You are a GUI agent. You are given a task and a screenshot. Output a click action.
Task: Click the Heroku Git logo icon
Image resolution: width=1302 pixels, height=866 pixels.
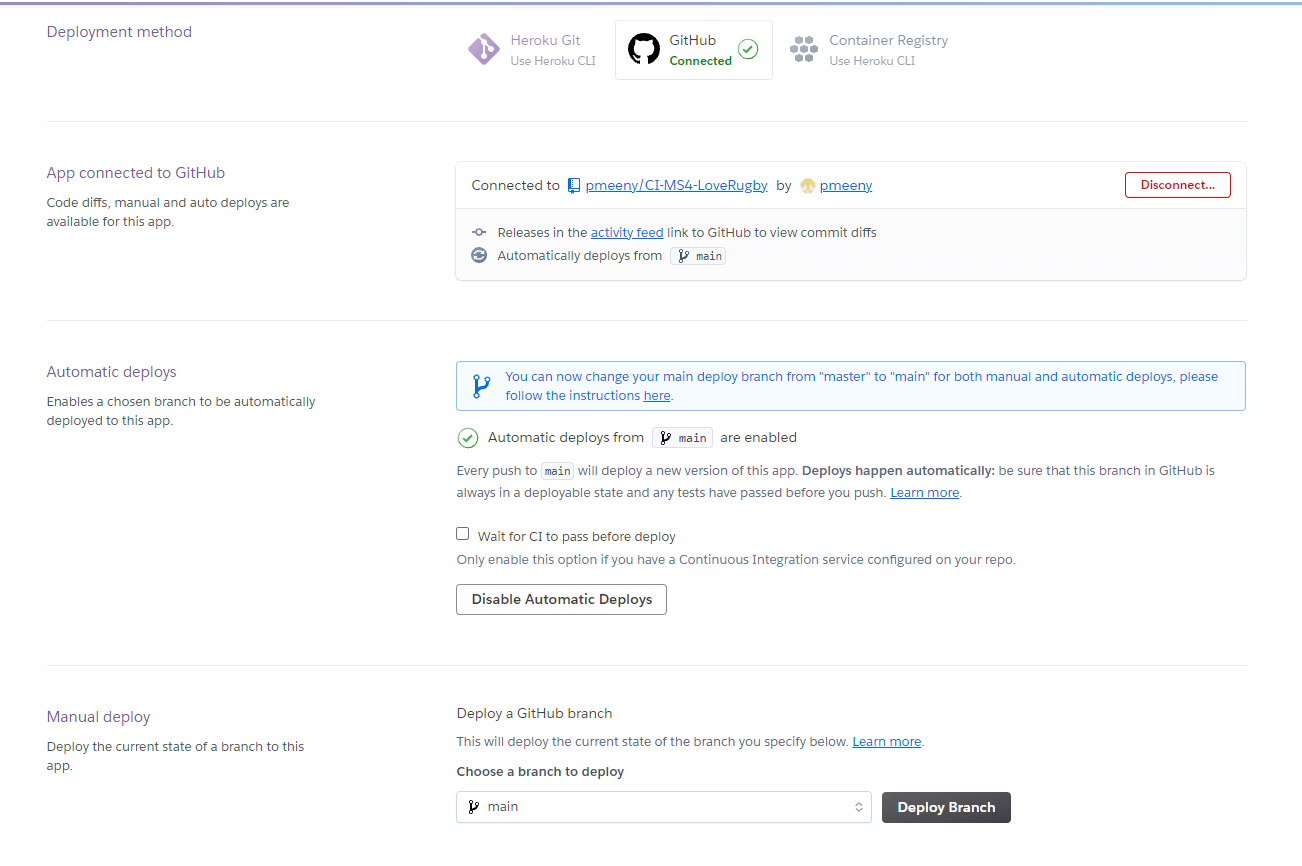coord(484,49)
